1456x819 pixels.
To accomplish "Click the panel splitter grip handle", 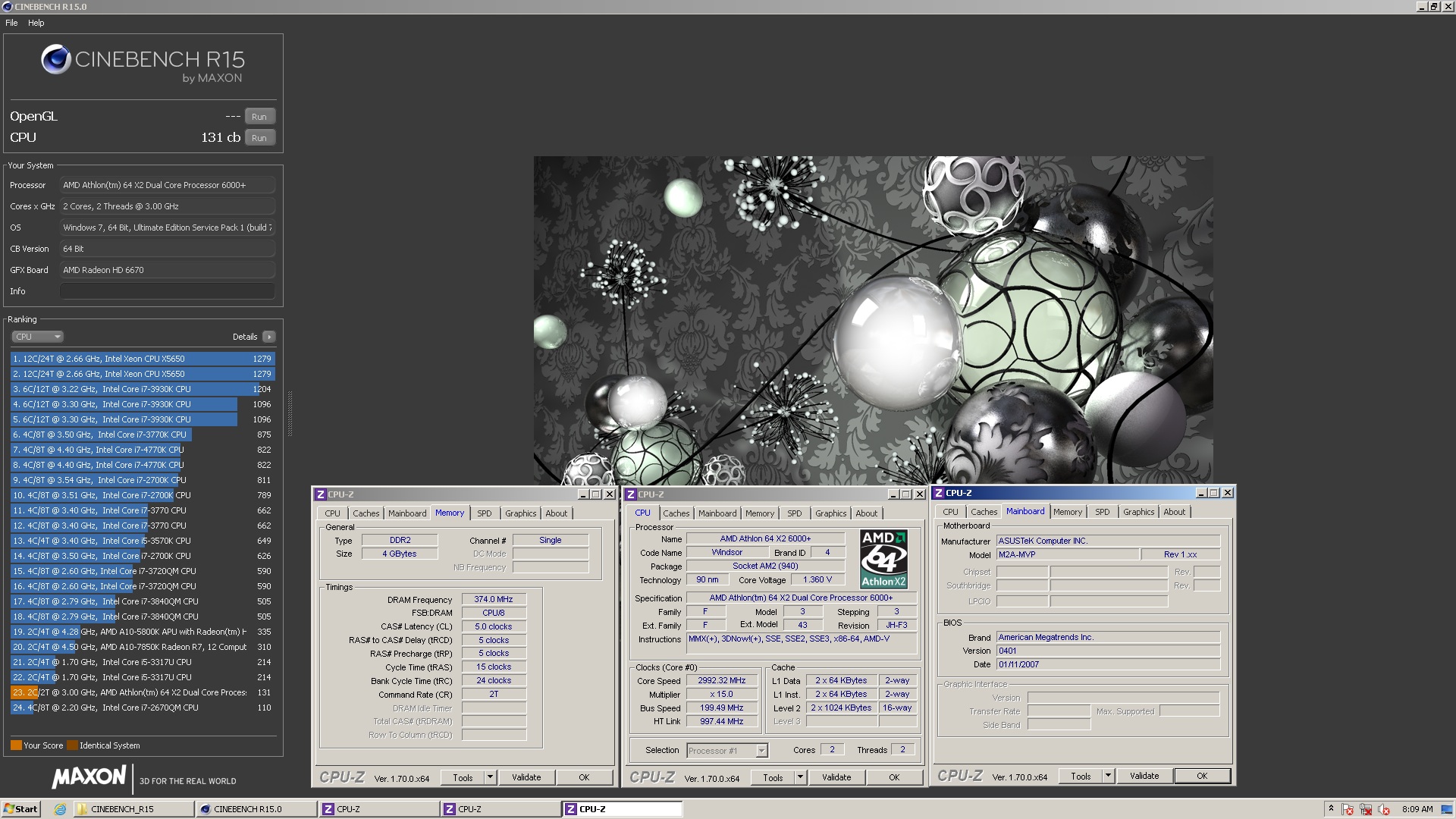I will coord(290,413).
